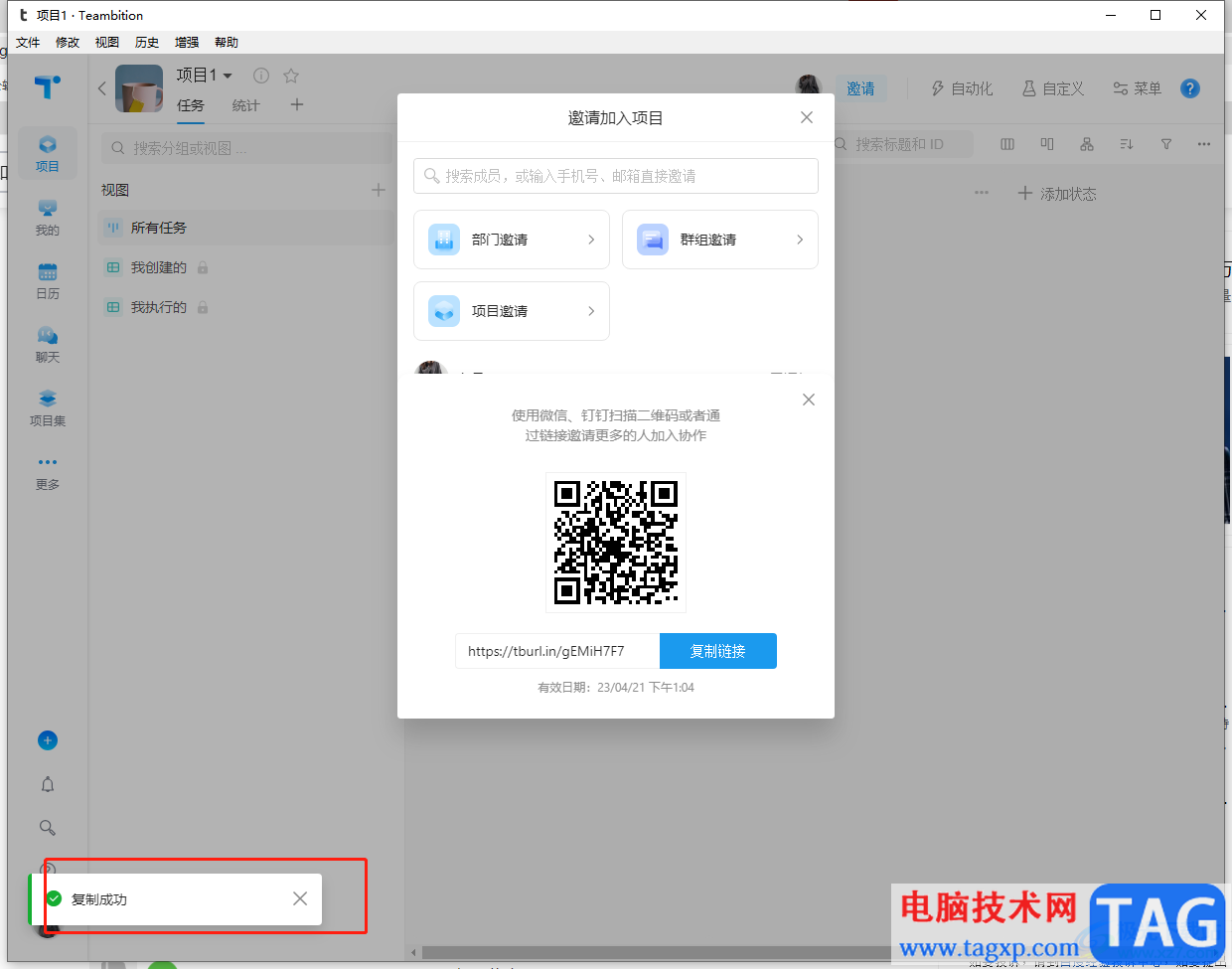Screen dimensions: 1232x969
Task: Dismiss the 复制成功 notification
Action: (300, 898)
